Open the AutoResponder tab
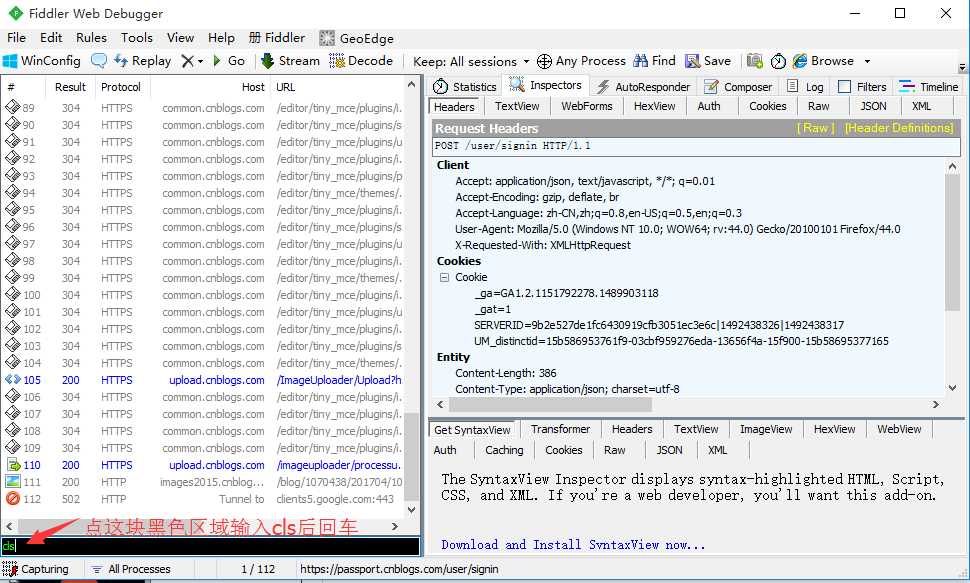This screenshot has height=583, width=970. [643, 87]
